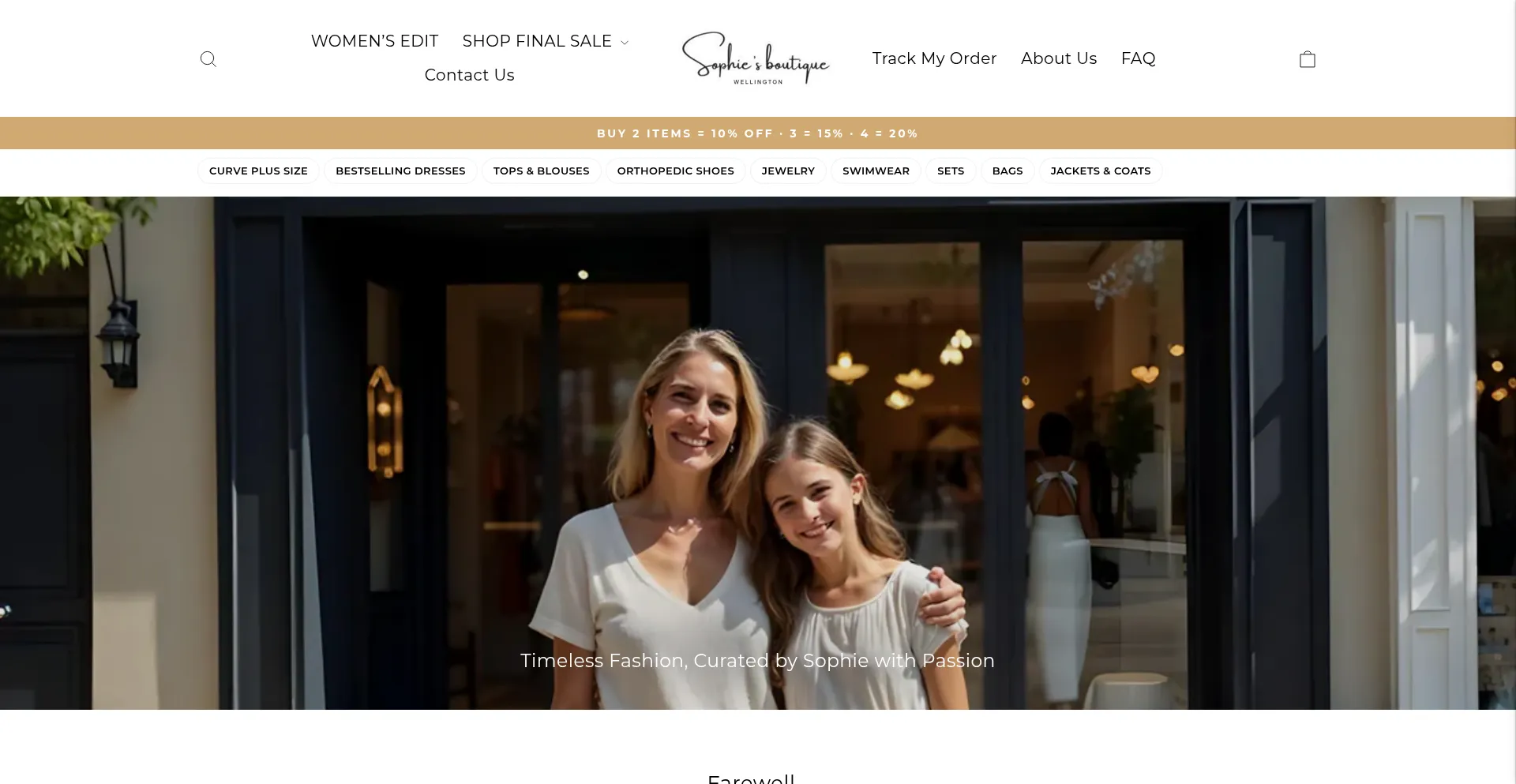Select the Swimwear category pill
The image size is (1516, 784).
coord(876,171)
